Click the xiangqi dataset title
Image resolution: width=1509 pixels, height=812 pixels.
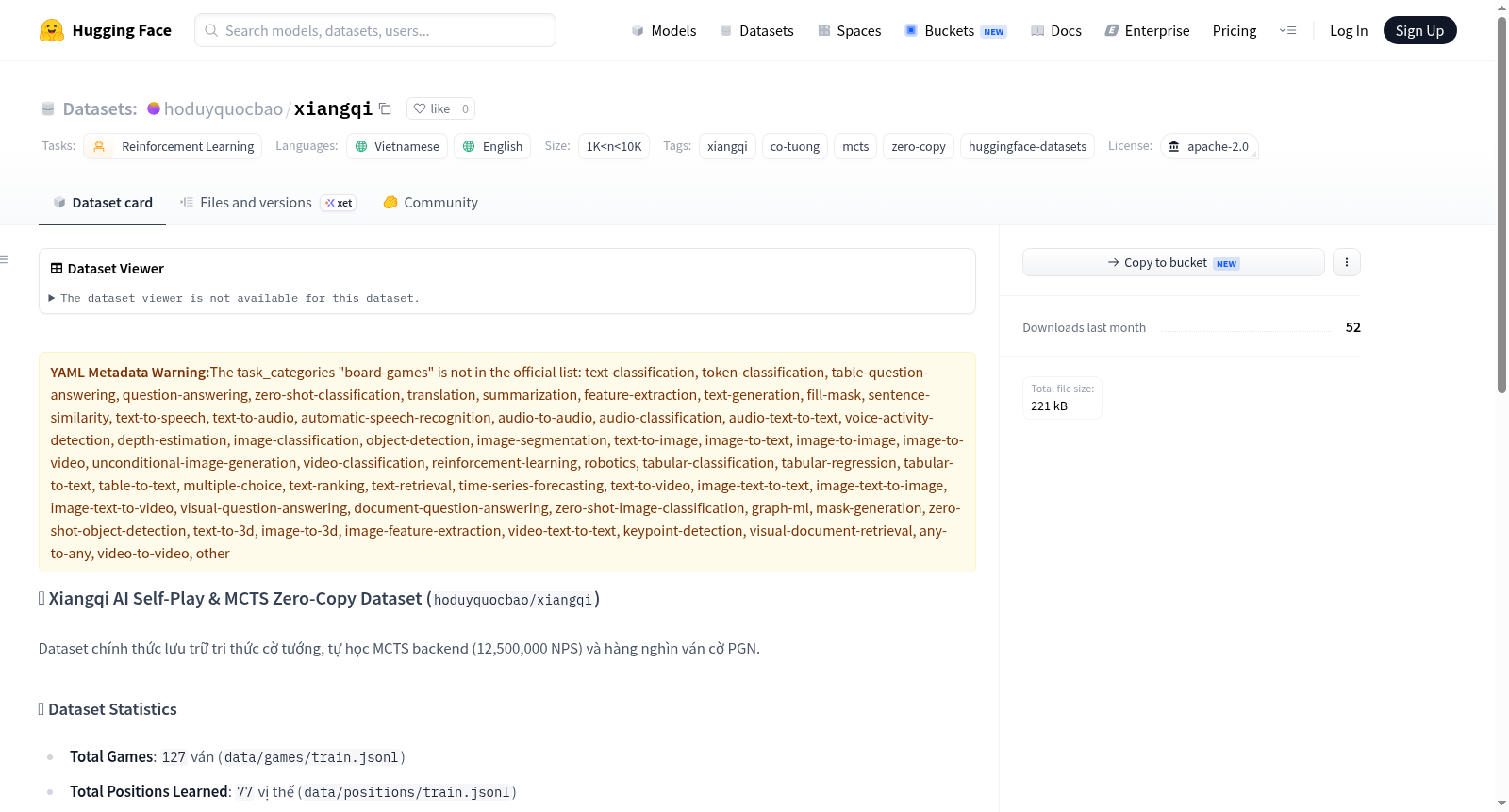(x=333, y=108)
